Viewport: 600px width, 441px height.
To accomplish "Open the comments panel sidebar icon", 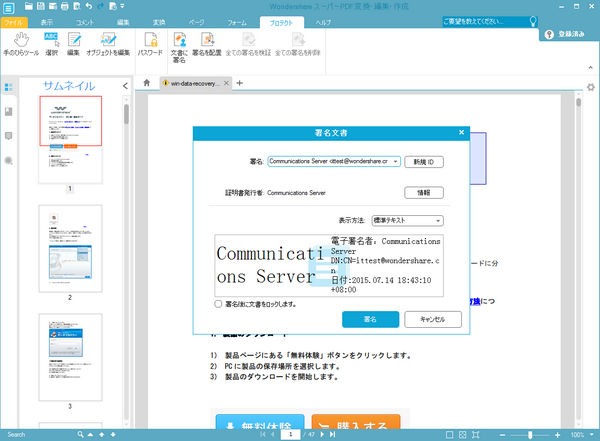I will [x=8, y=136].
